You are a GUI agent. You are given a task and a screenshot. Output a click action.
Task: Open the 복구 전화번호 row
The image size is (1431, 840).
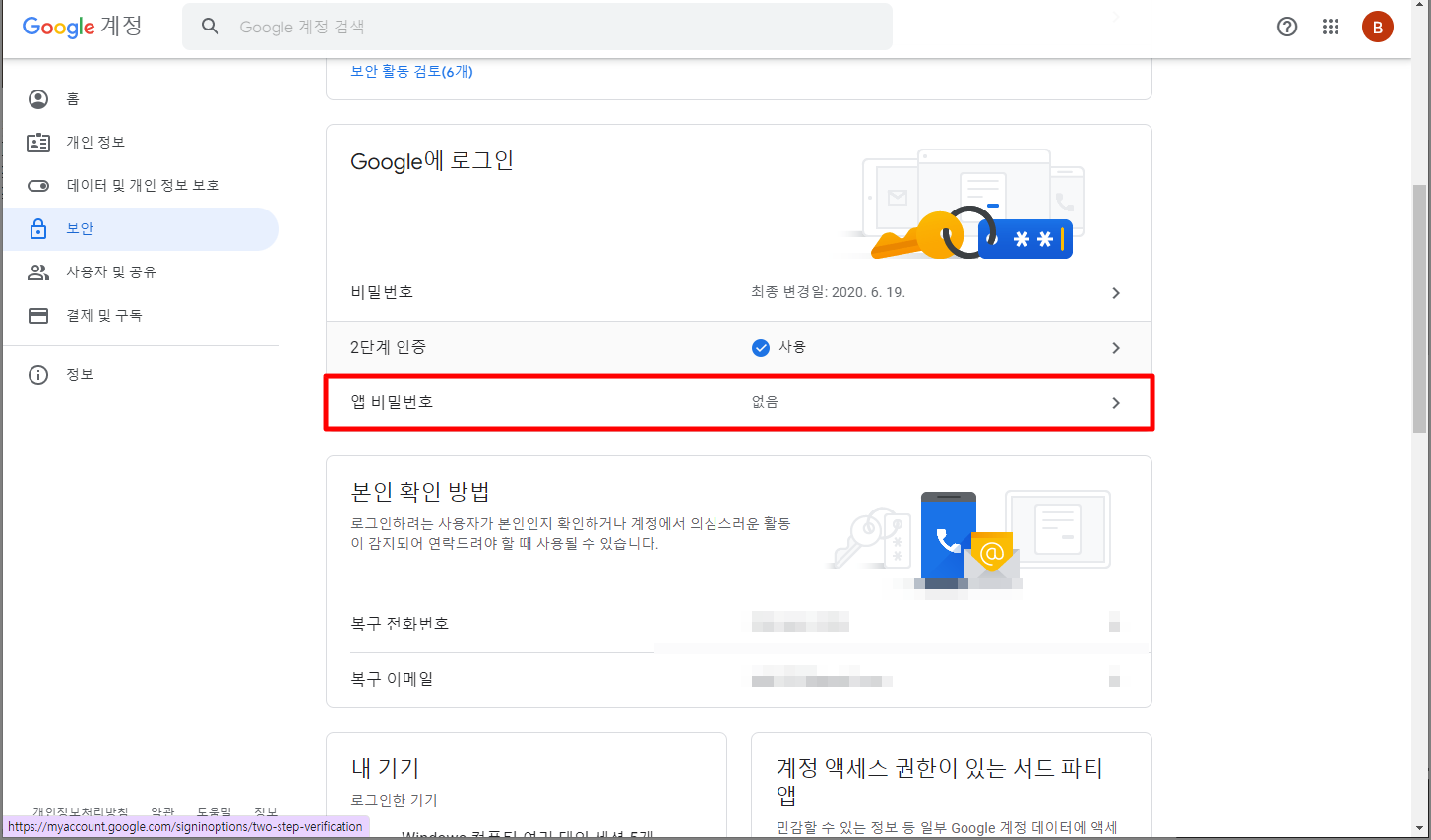[x=739, y=624]
